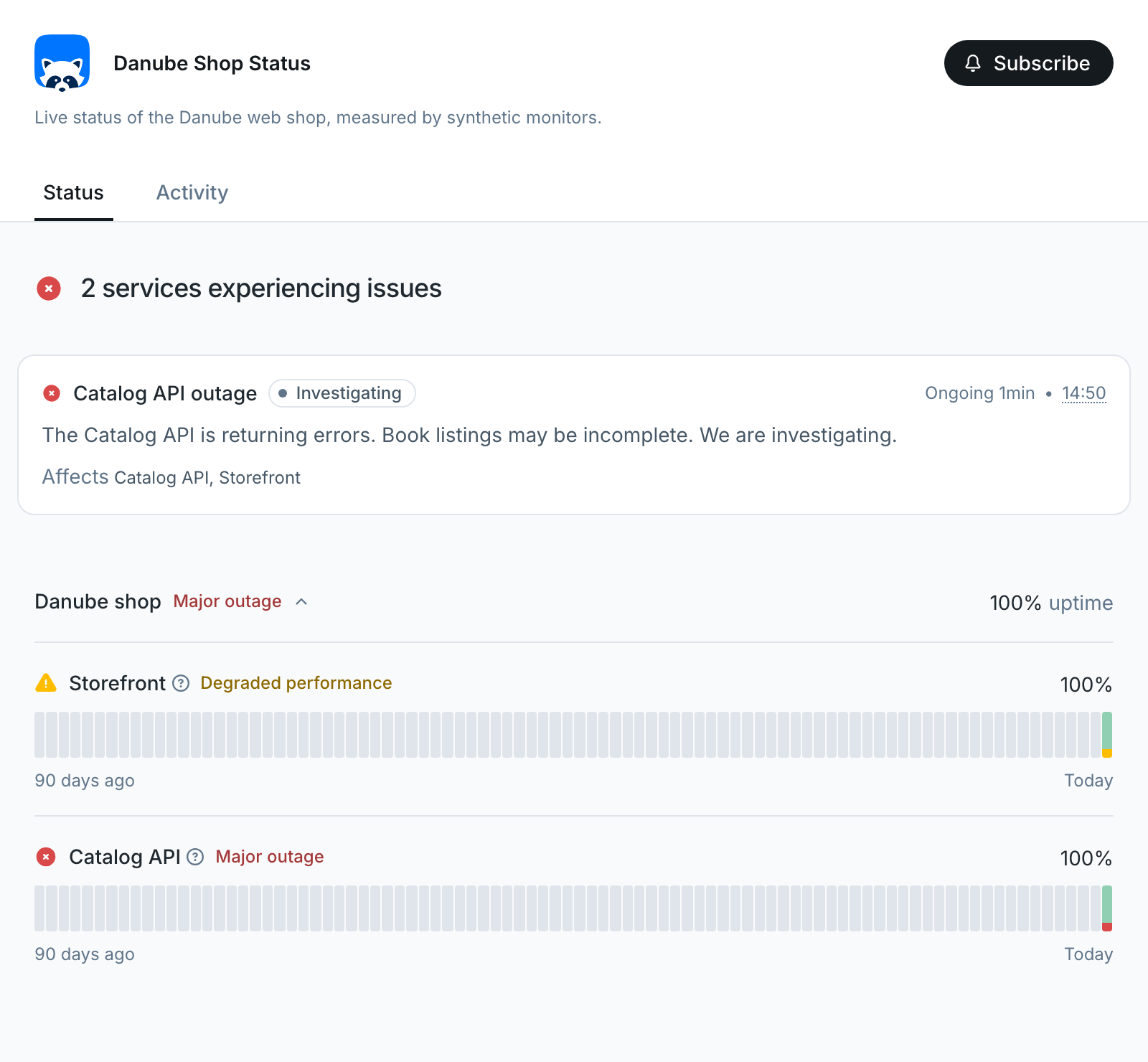Click the '2 services experiencing issues' heading

point(261,288)
